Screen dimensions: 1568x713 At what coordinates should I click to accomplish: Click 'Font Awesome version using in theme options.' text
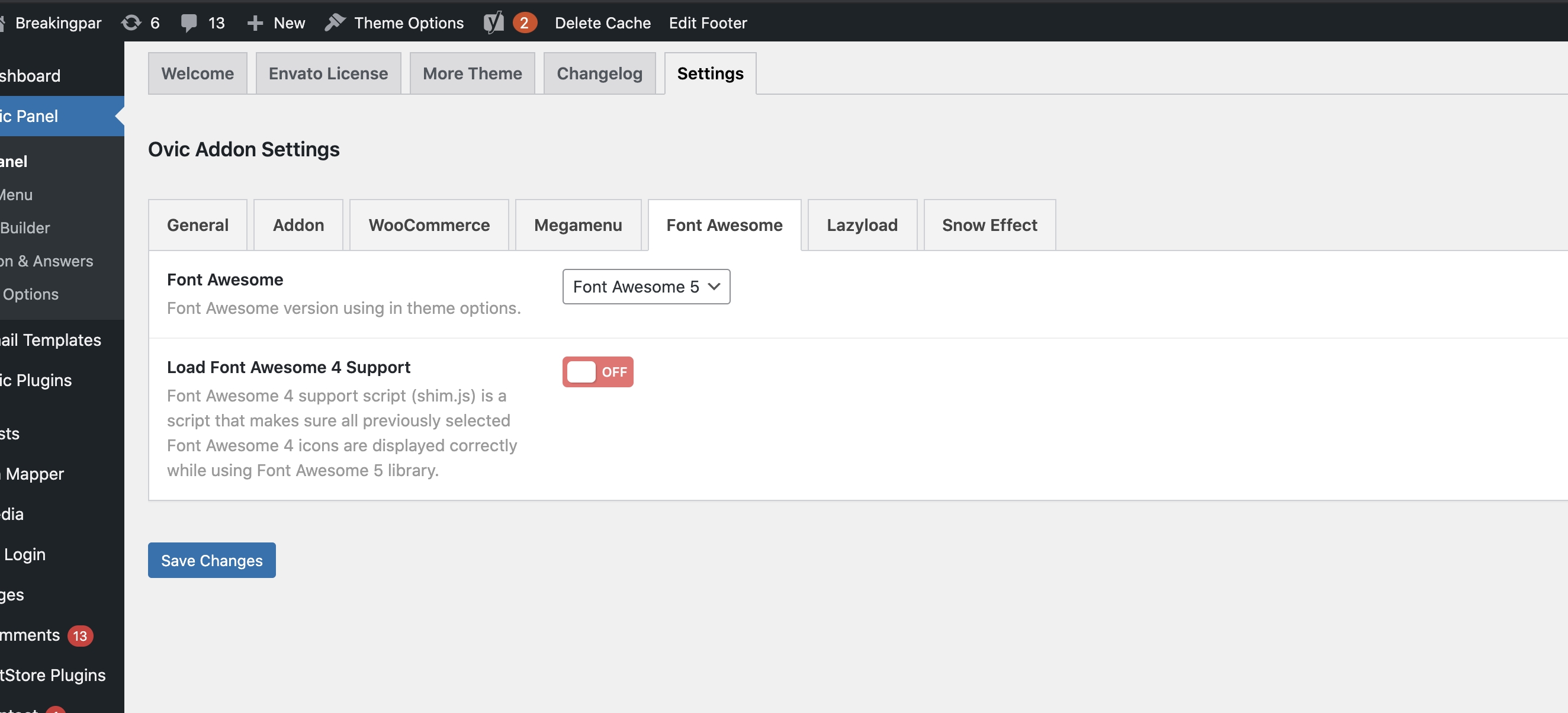344,308
